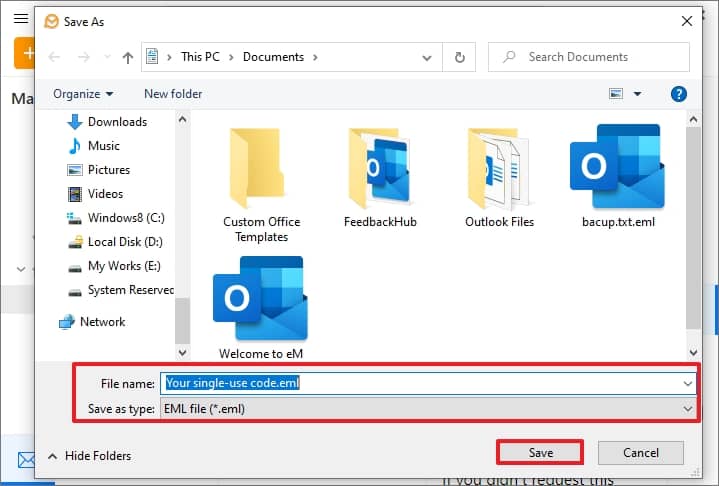The image size is (719, 486).
Task: Open the File name dropdown arrow
Action: click(x=688, y=383)
